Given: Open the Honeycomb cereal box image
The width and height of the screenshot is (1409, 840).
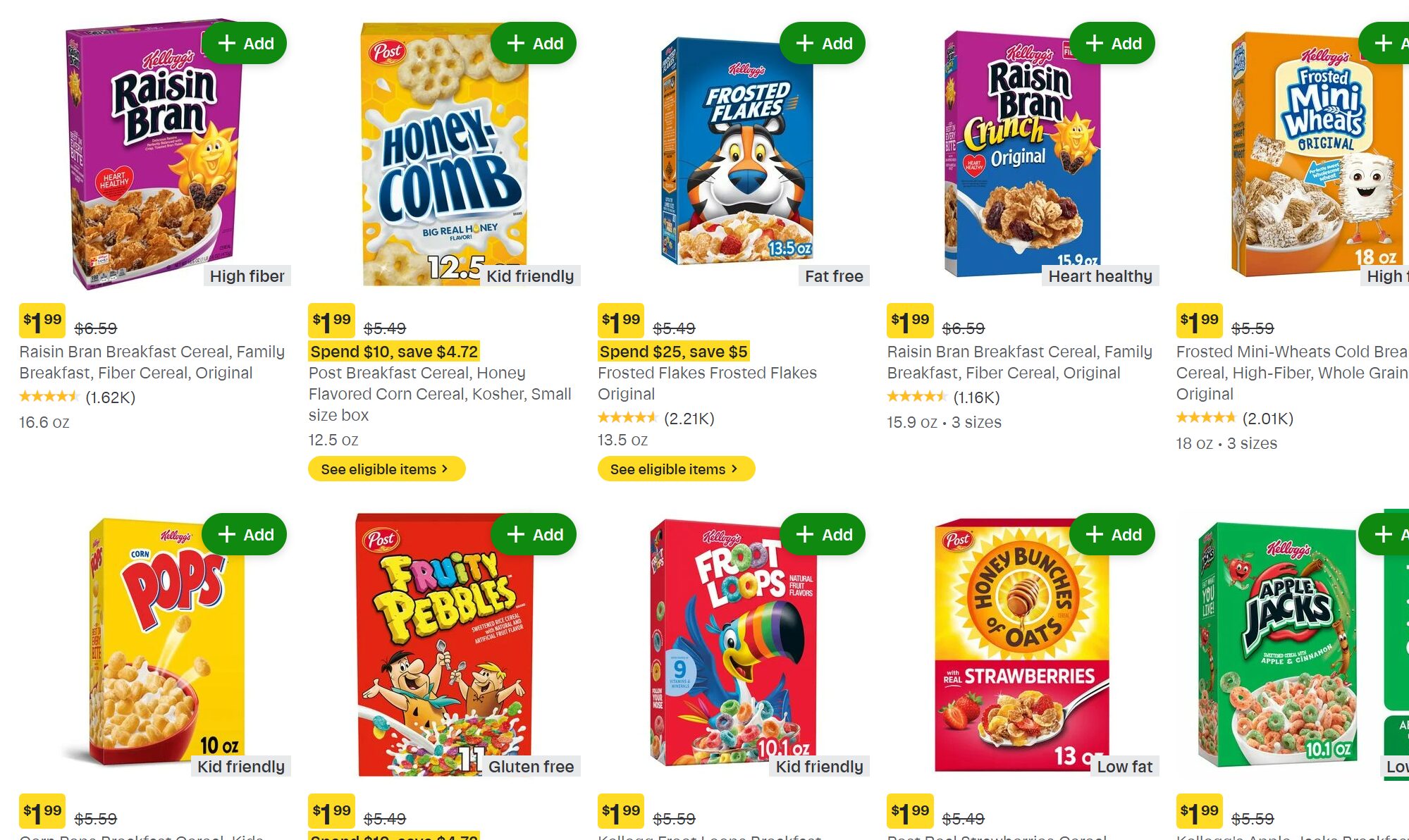Looking at the screenshot, I should pyautogui.click(x=443, y=155).
